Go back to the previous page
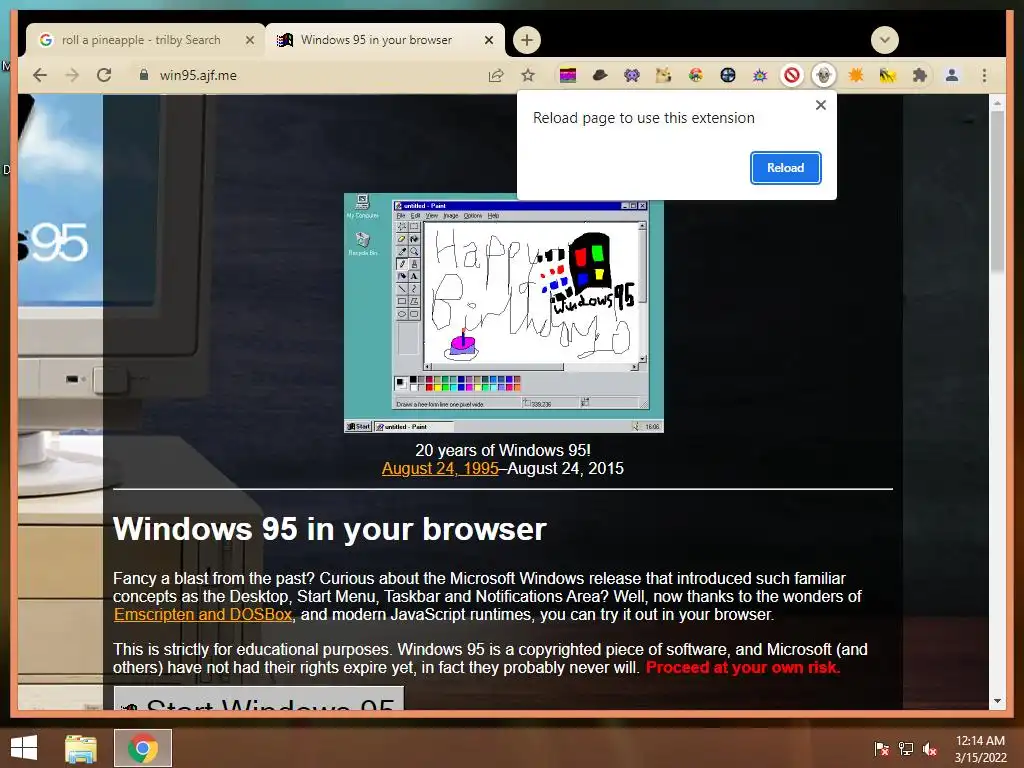Screen dimensions: 1024x768 pyautogui.click(x=40, y=75)
